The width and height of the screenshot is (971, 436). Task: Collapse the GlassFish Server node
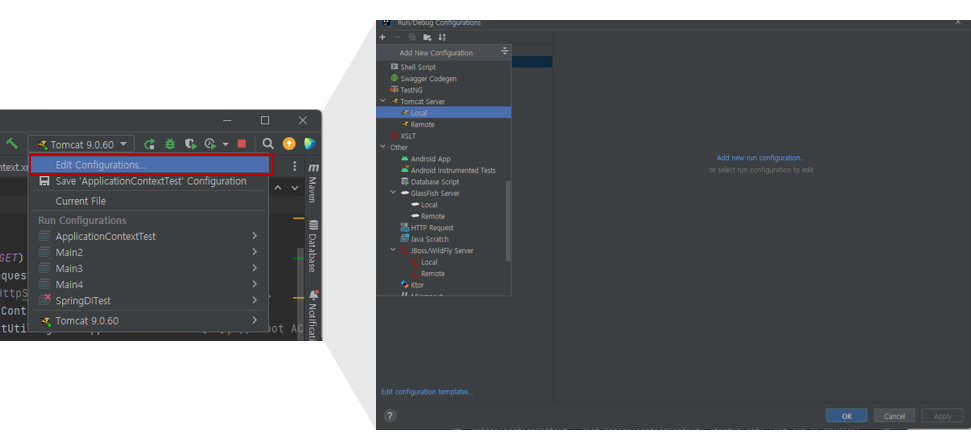(393, 193)
